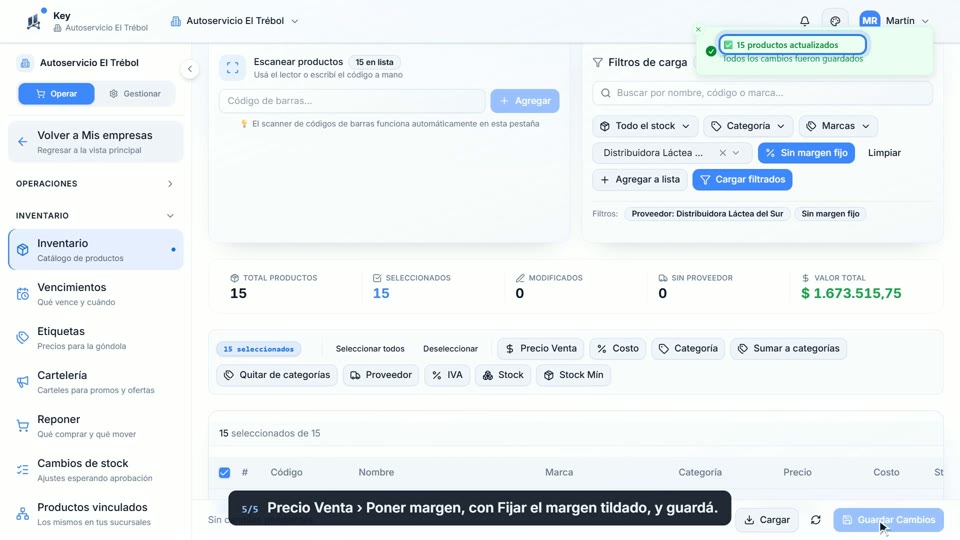
Task: Open Etiquetas in the sidebar
Action: [x=96, y=338]
